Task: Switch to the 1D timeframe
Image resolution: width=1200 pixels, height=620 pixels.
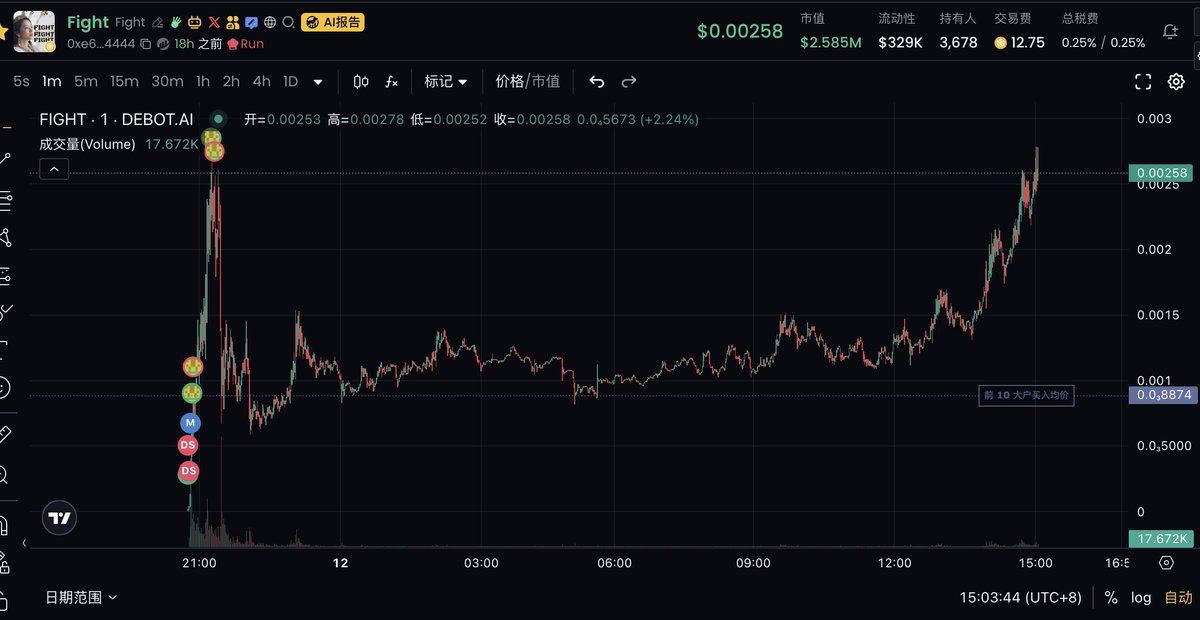Action: 291,82
